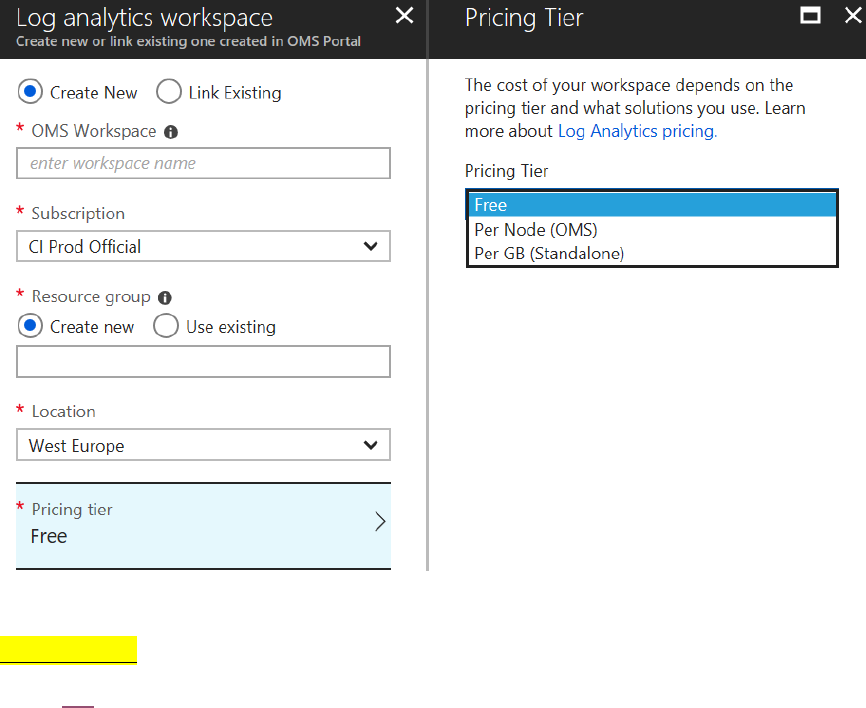Open the Location dropdown
866x708 pixels.
[203, 445]
